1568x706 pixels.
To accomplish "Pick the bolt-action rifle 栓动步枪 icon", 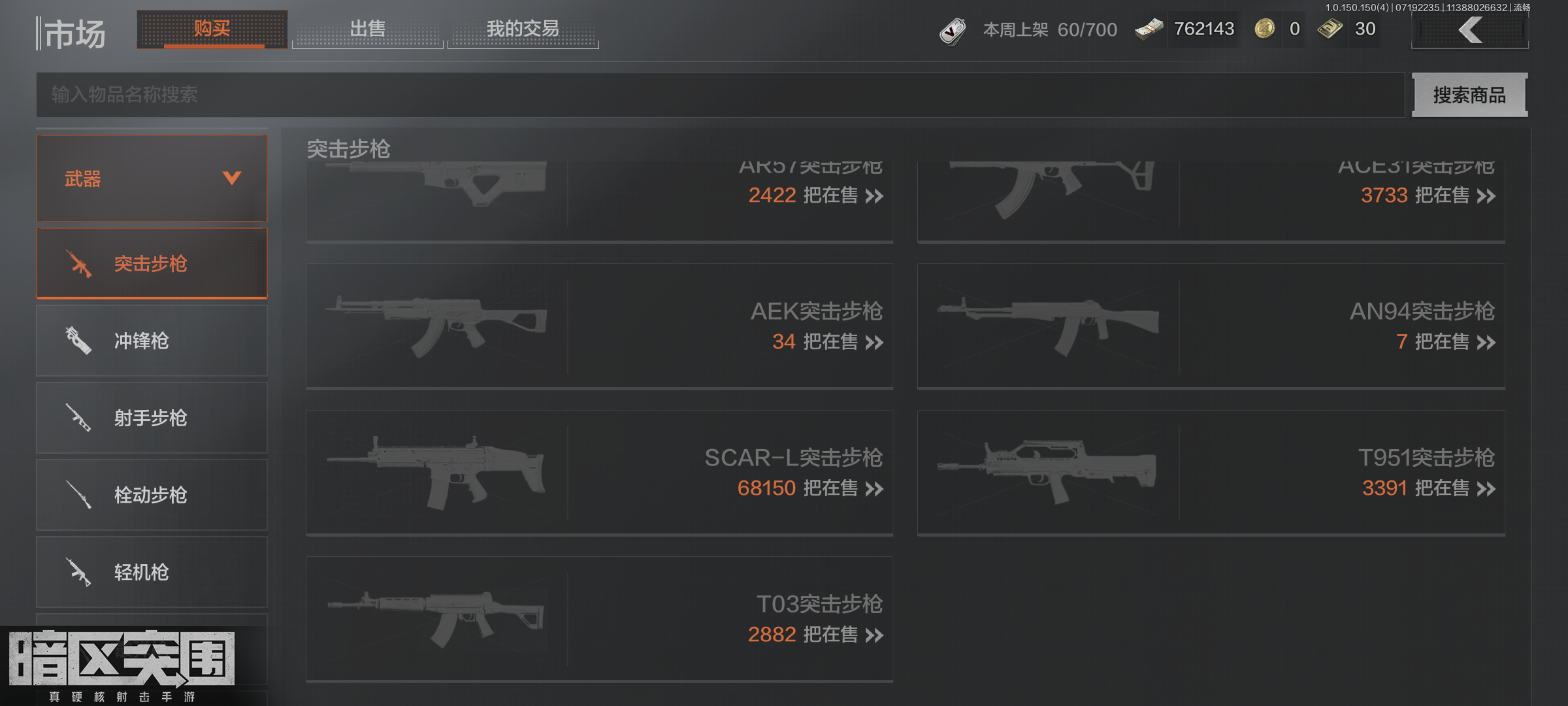I will pos(79,495).
